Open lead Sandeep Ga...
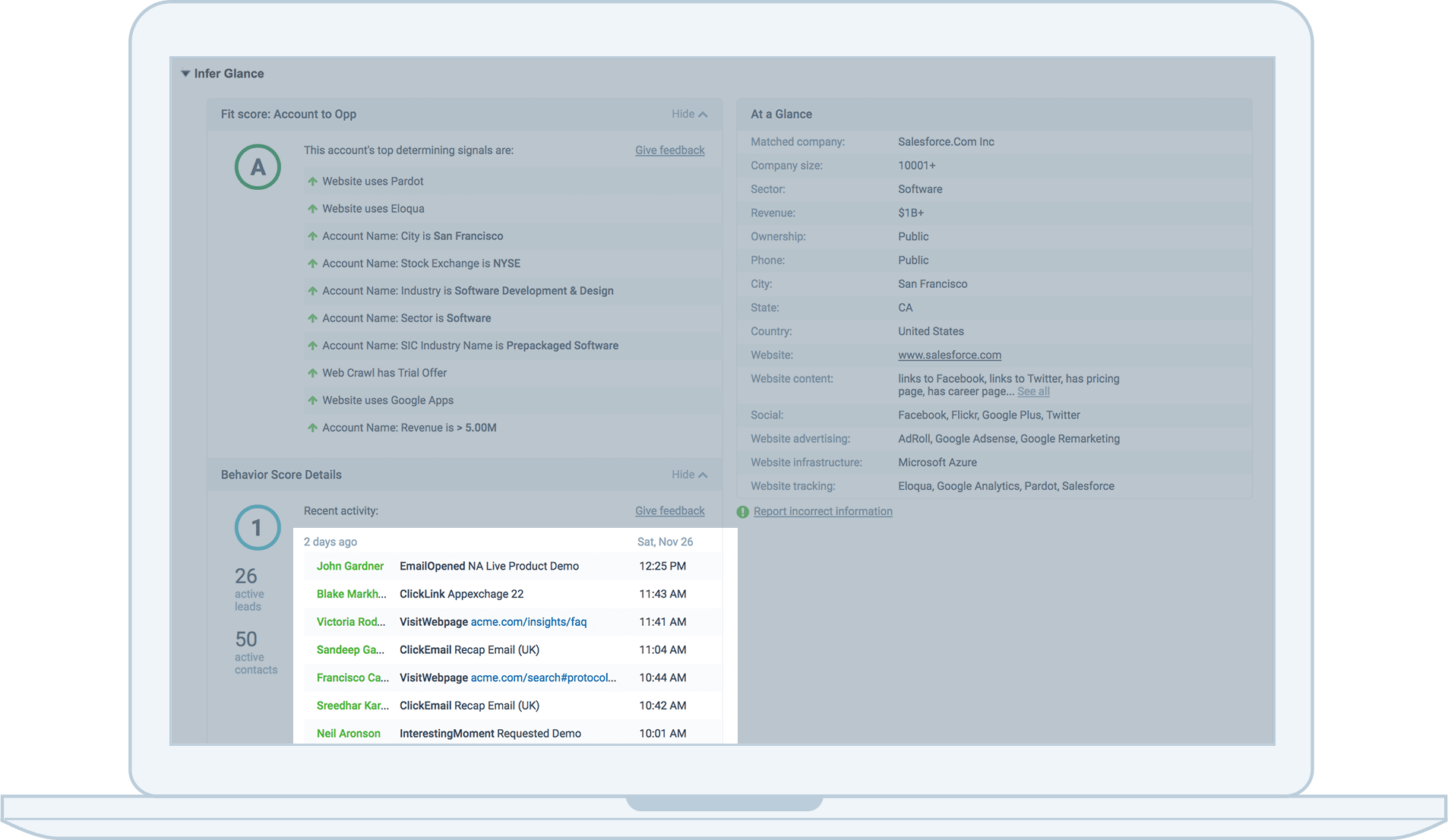 pos(350,650)
